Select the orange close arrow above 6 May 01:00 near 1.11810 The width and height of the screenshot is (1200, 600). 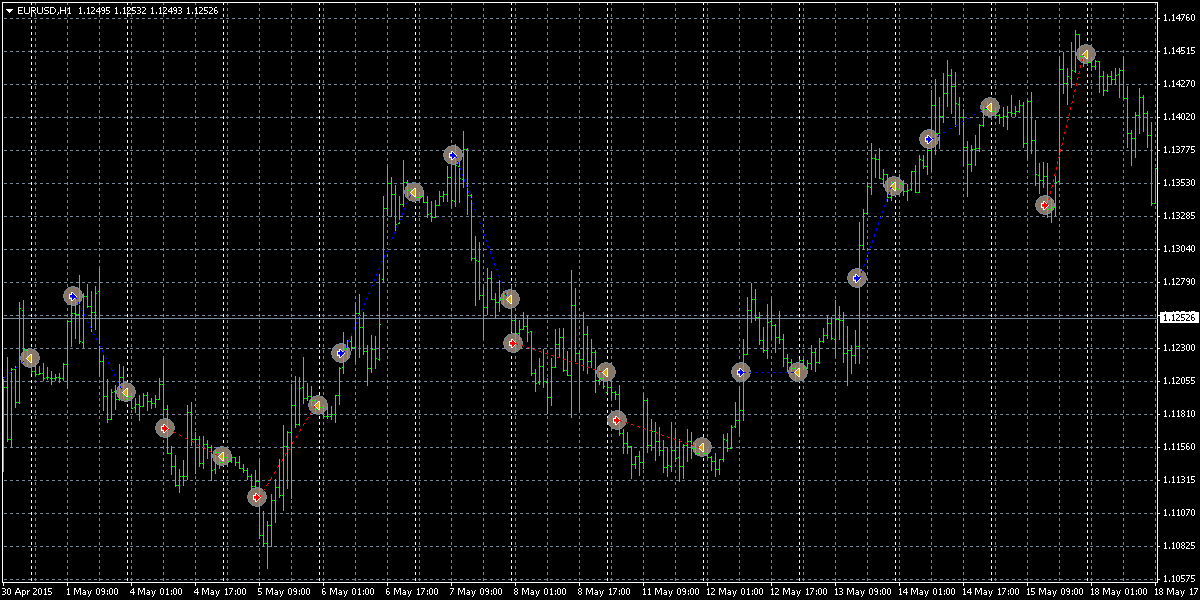click(x=318, y=405)
